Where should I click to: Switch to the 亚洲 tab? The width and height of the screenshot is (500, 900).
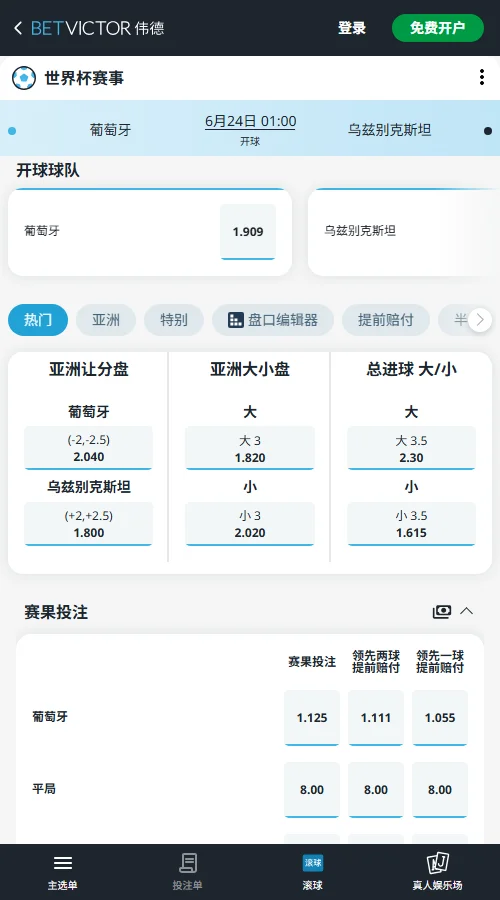pos(106,320)
